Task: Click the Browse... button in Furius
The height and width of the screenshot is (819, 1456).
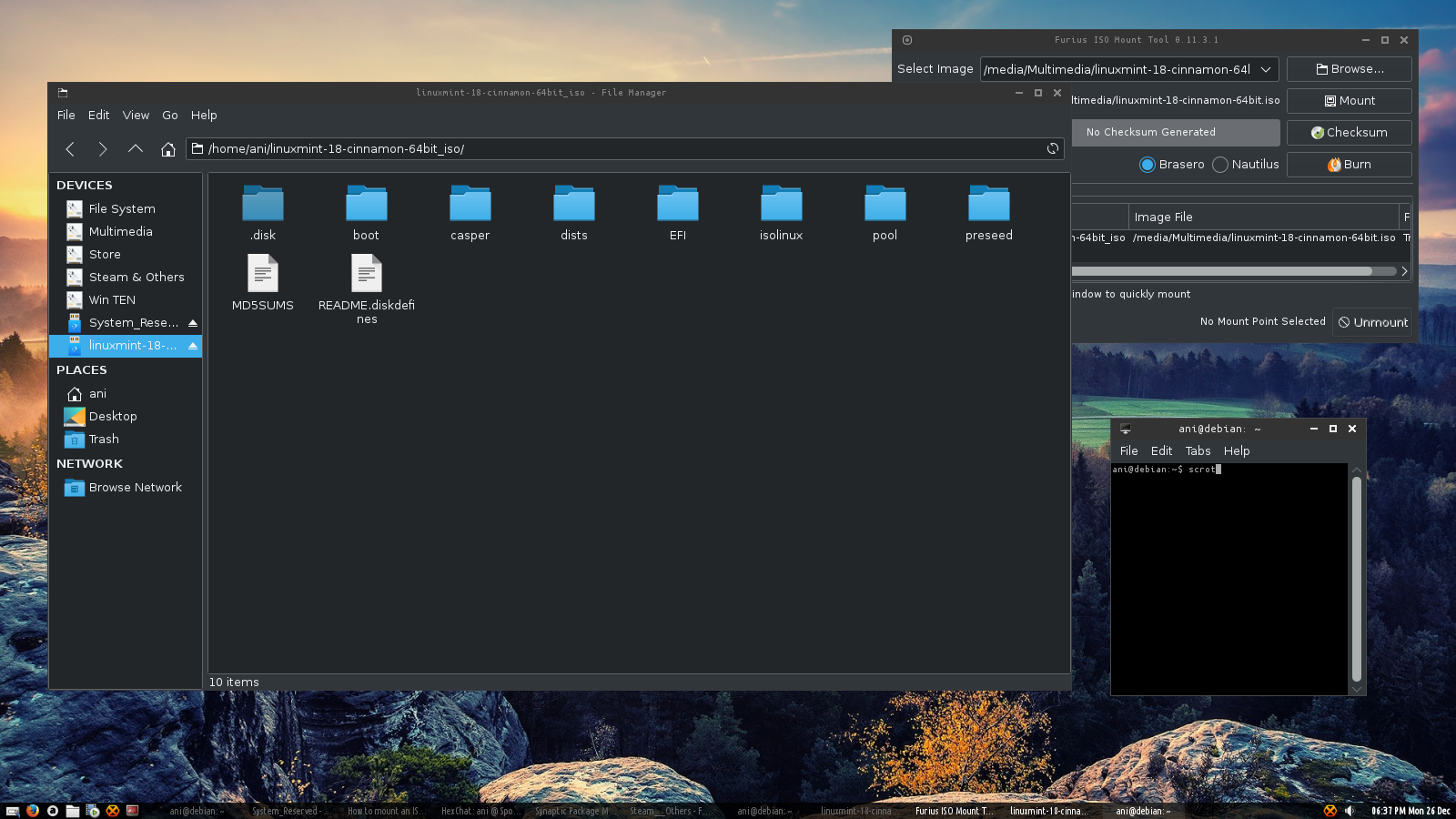Action: coord(1350,69)
